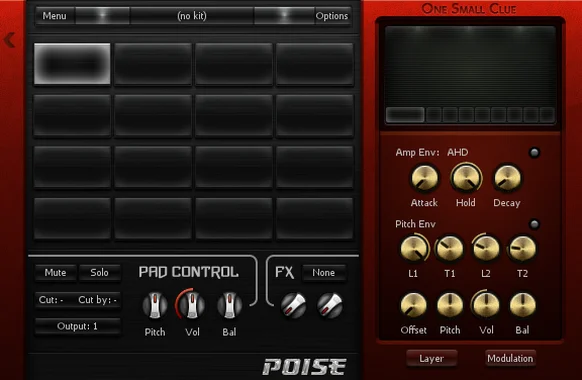
Task: Open the Options menu
Action: [x=332, y=16]
